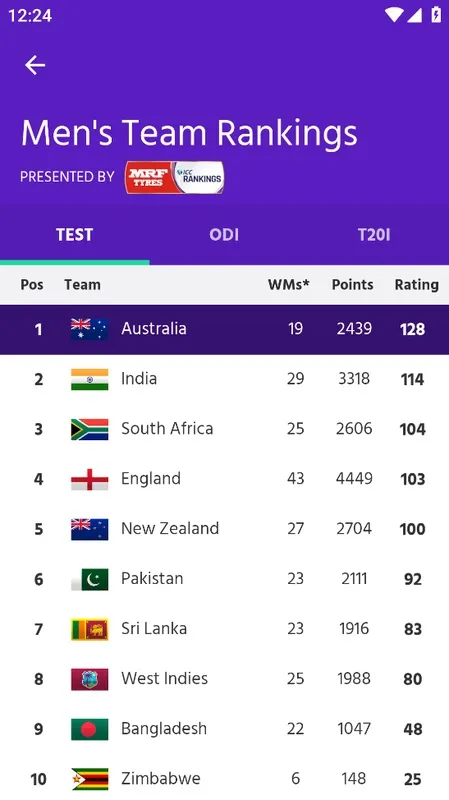Image resolution: width=449 pixels, height=800 pixels.
Task: Tap the Zimbabwe flag icon
Action: pos(89,779)
